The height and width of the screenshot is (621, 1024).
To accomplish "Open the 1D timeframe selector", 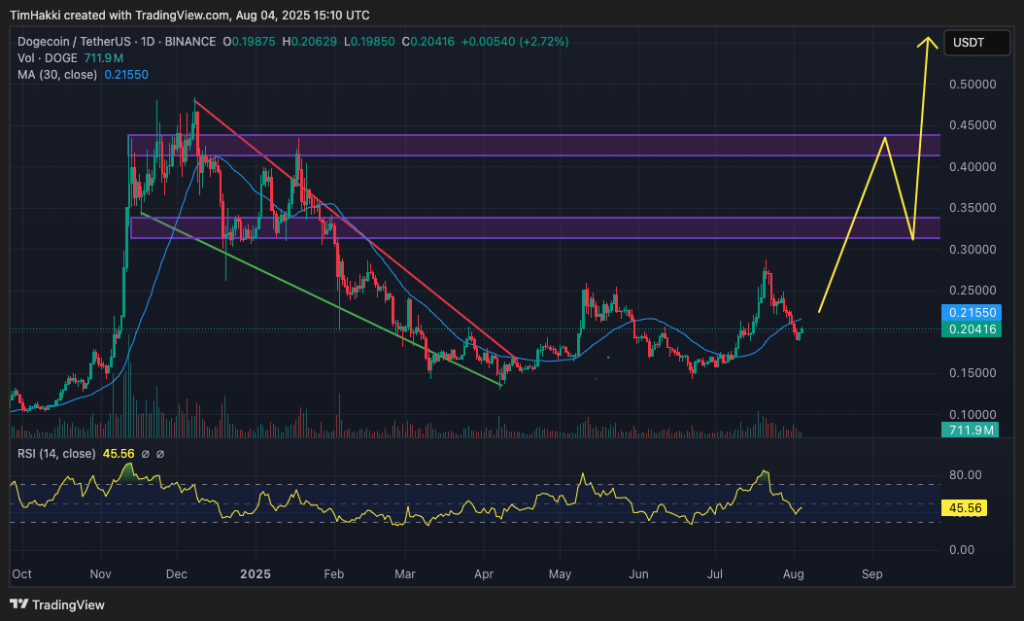I will (147, 42).
